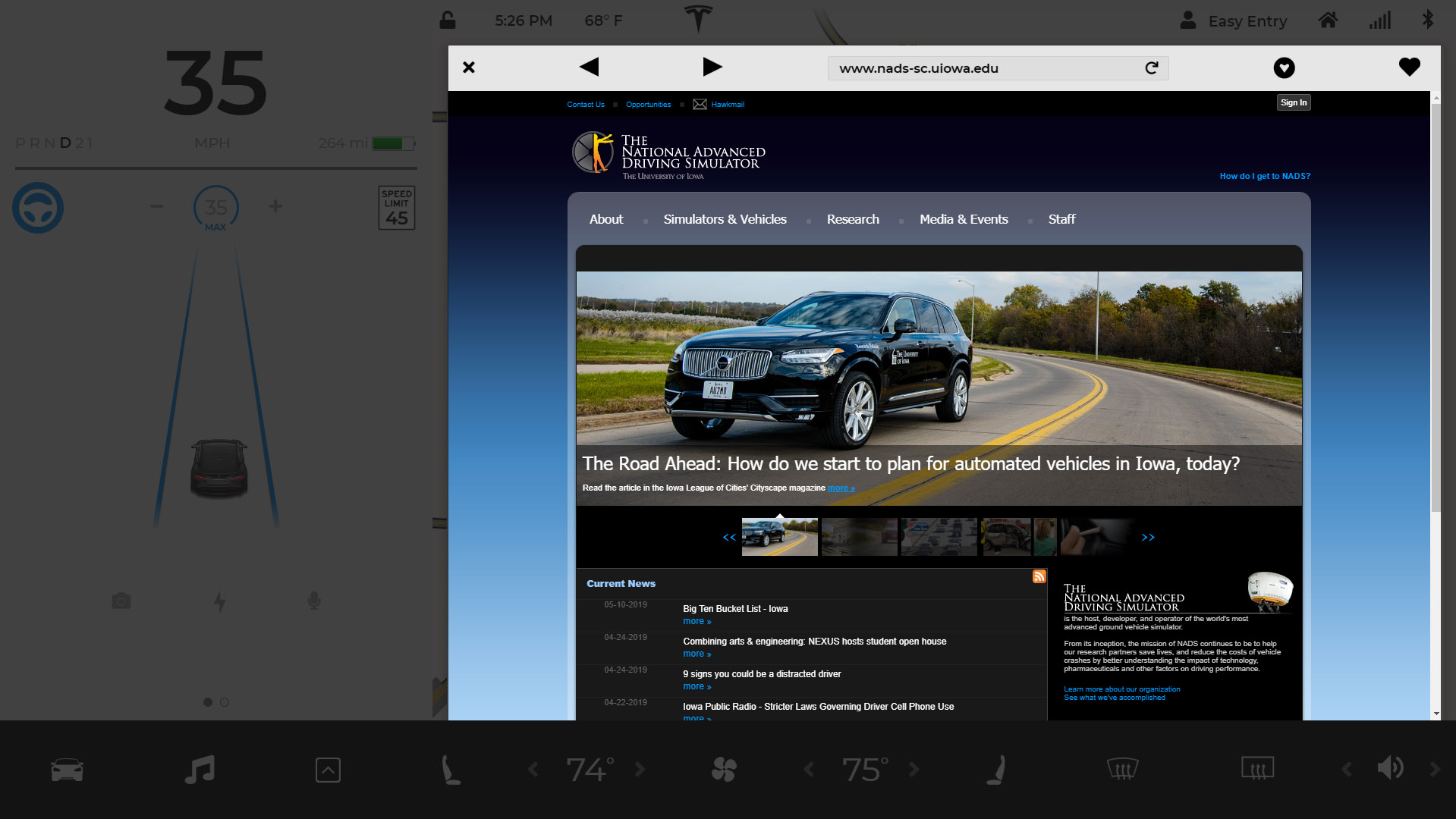
Task: Tap the 35 MAX cruise speed circle
Action: click(215, 209)
